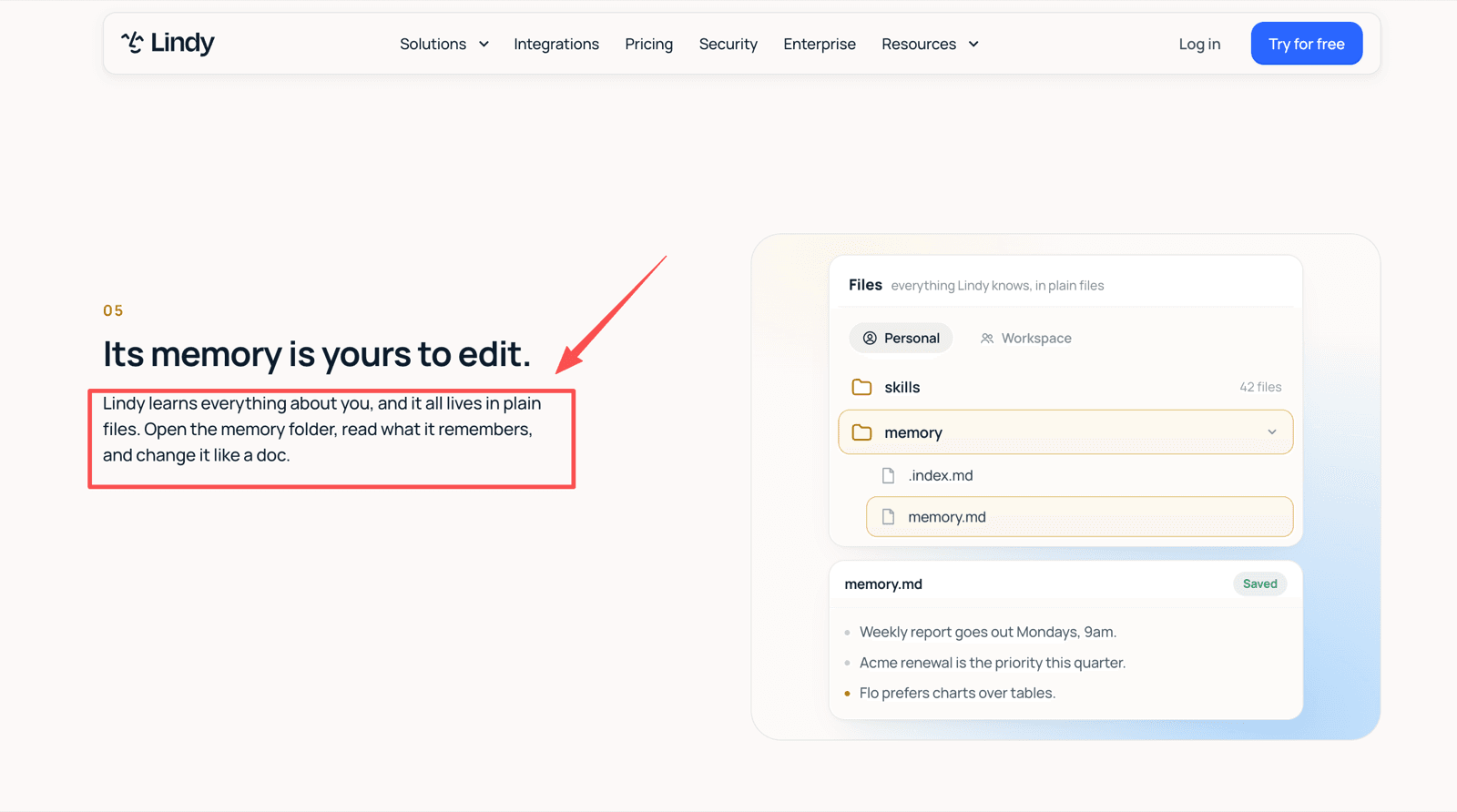Click the Files panel heading
This screenshot has height=812, width=1457.
[x=865, y=285]
